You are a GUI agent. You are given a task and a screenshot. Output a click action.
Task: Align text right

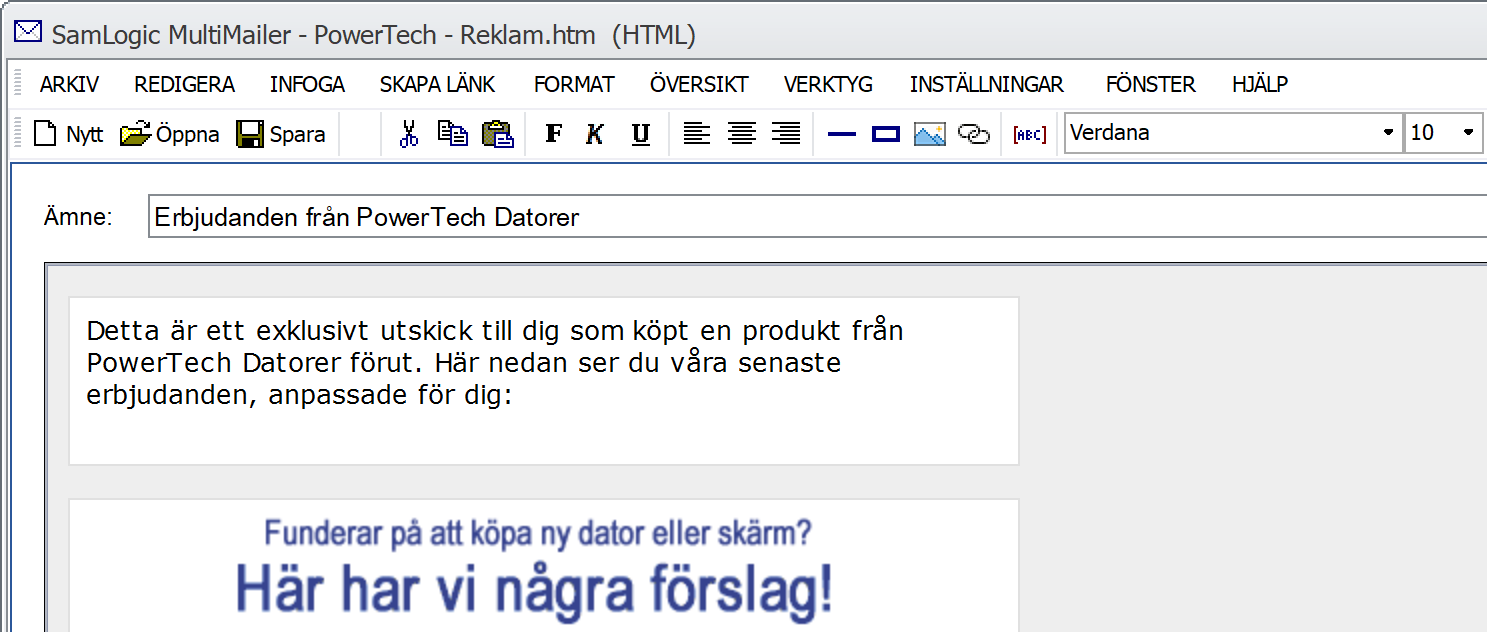point(787,133)
